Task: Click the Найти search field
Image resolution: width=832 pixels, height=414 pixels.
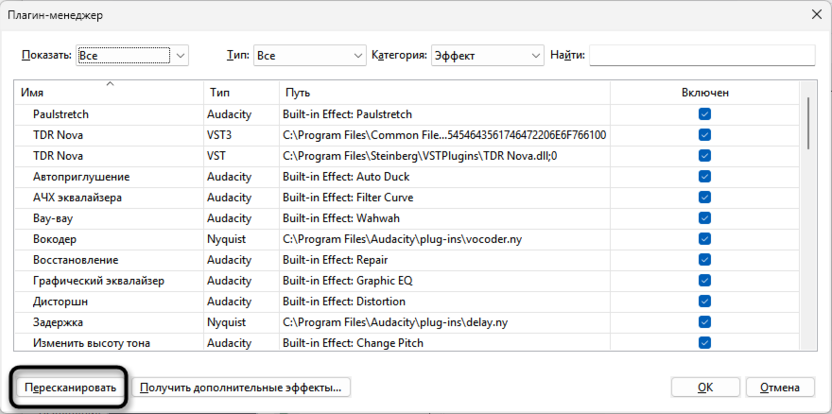Action: pos(702,55)
